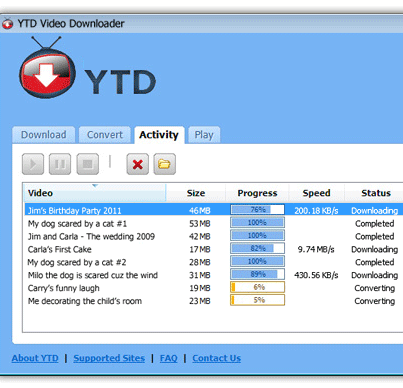Switch to the Download tab
Screen dimensions: 403x388
(44, 135)
